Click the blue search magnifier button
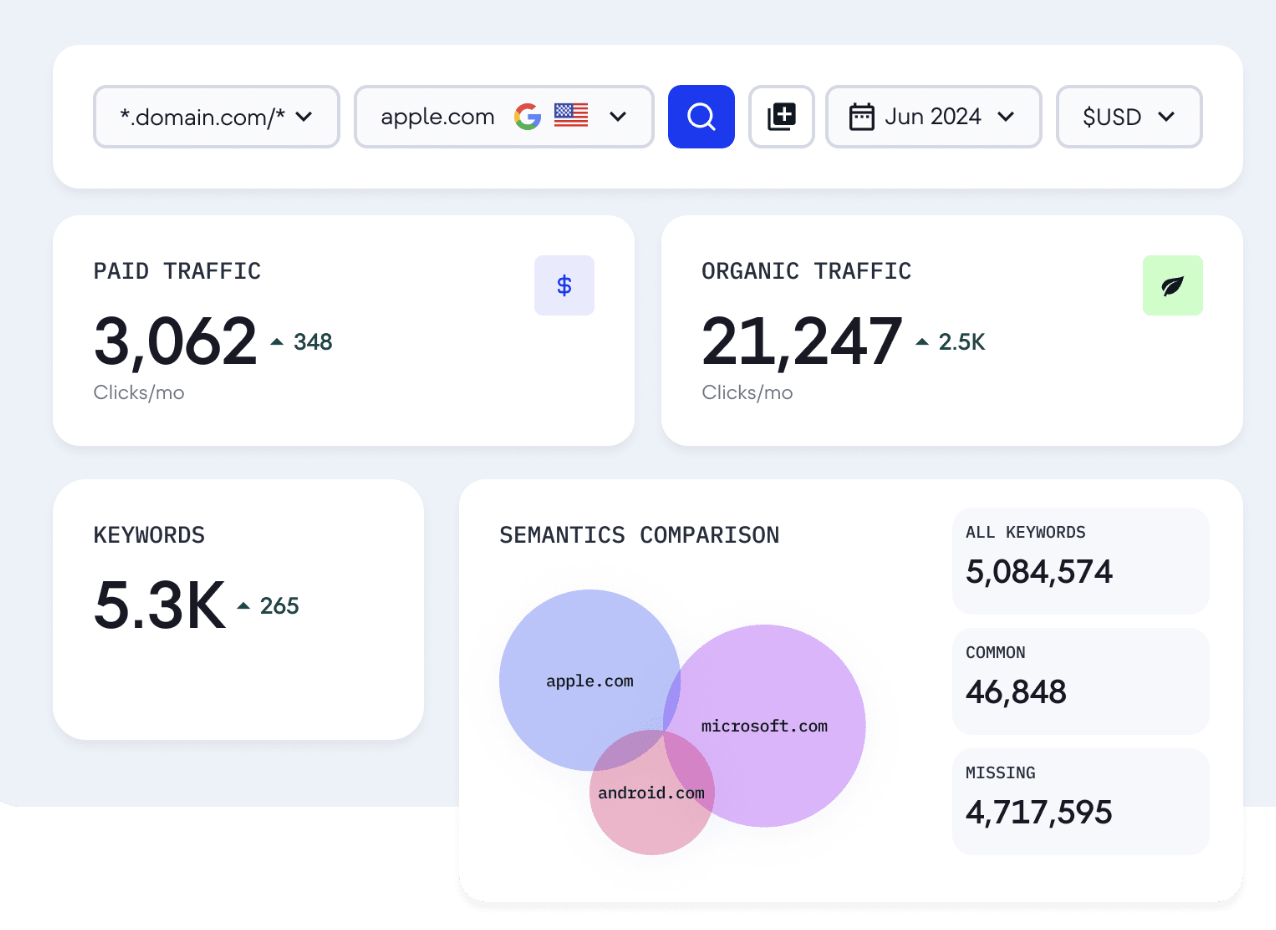 point(701,117)
